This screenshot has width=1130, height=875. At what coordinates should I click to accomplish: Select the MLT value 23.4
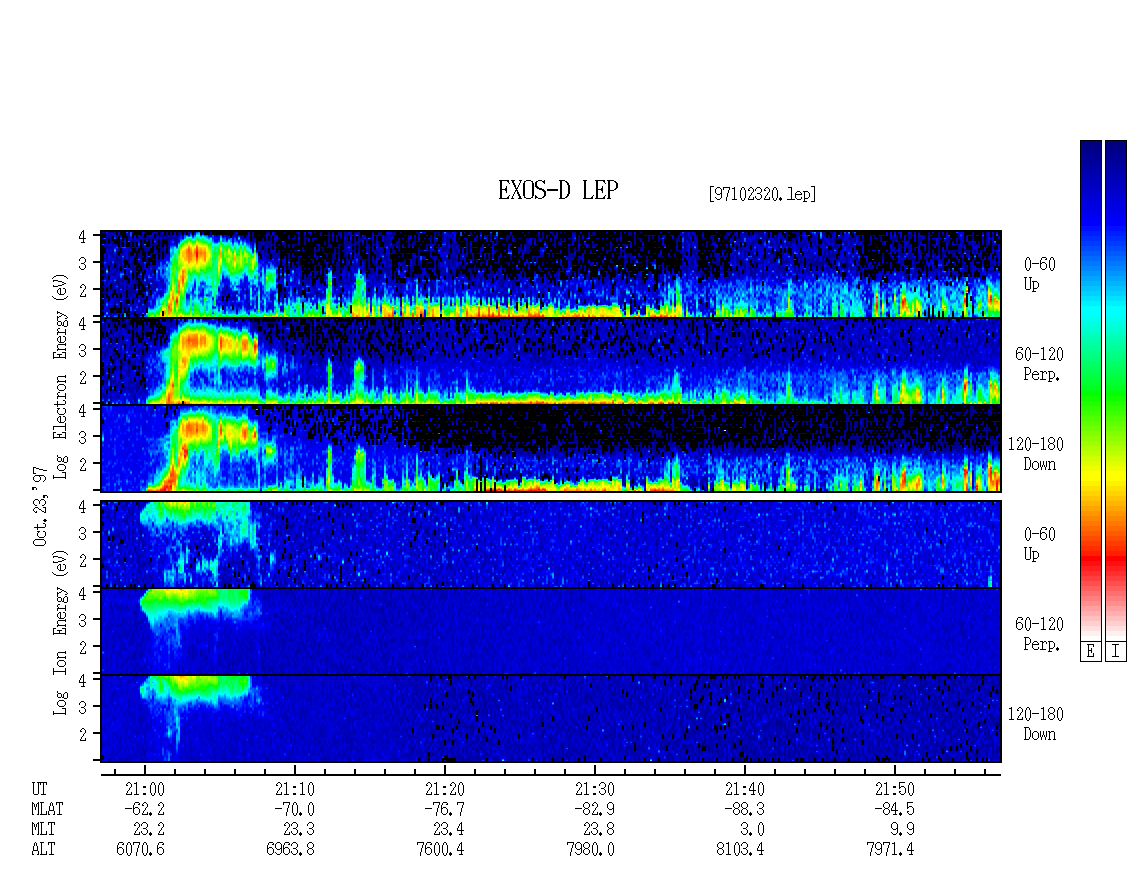tap(448, 830)
